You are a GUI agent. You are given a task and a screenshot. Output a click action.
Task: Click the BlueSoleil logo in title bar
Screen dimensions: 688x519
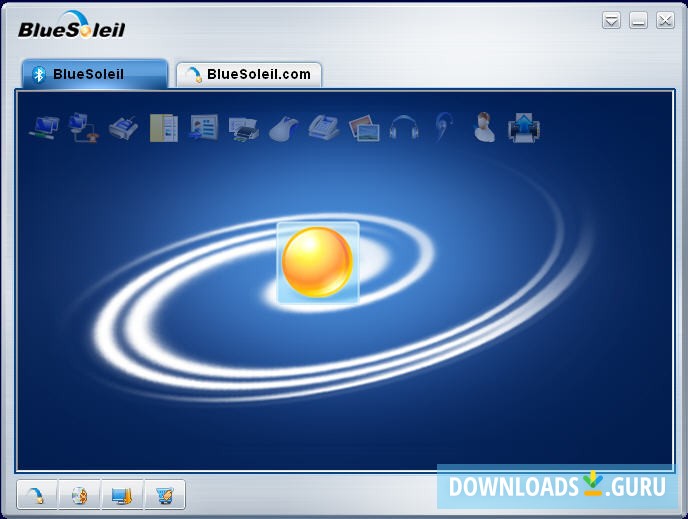click(x=72, y=26)
